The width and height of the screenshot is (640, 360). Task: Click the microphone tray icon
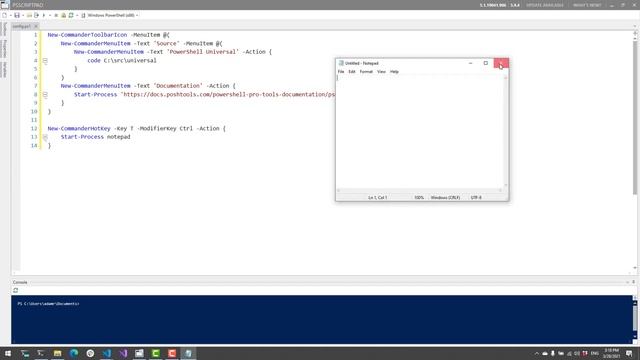pyautogui.click(x=553, y=353)
